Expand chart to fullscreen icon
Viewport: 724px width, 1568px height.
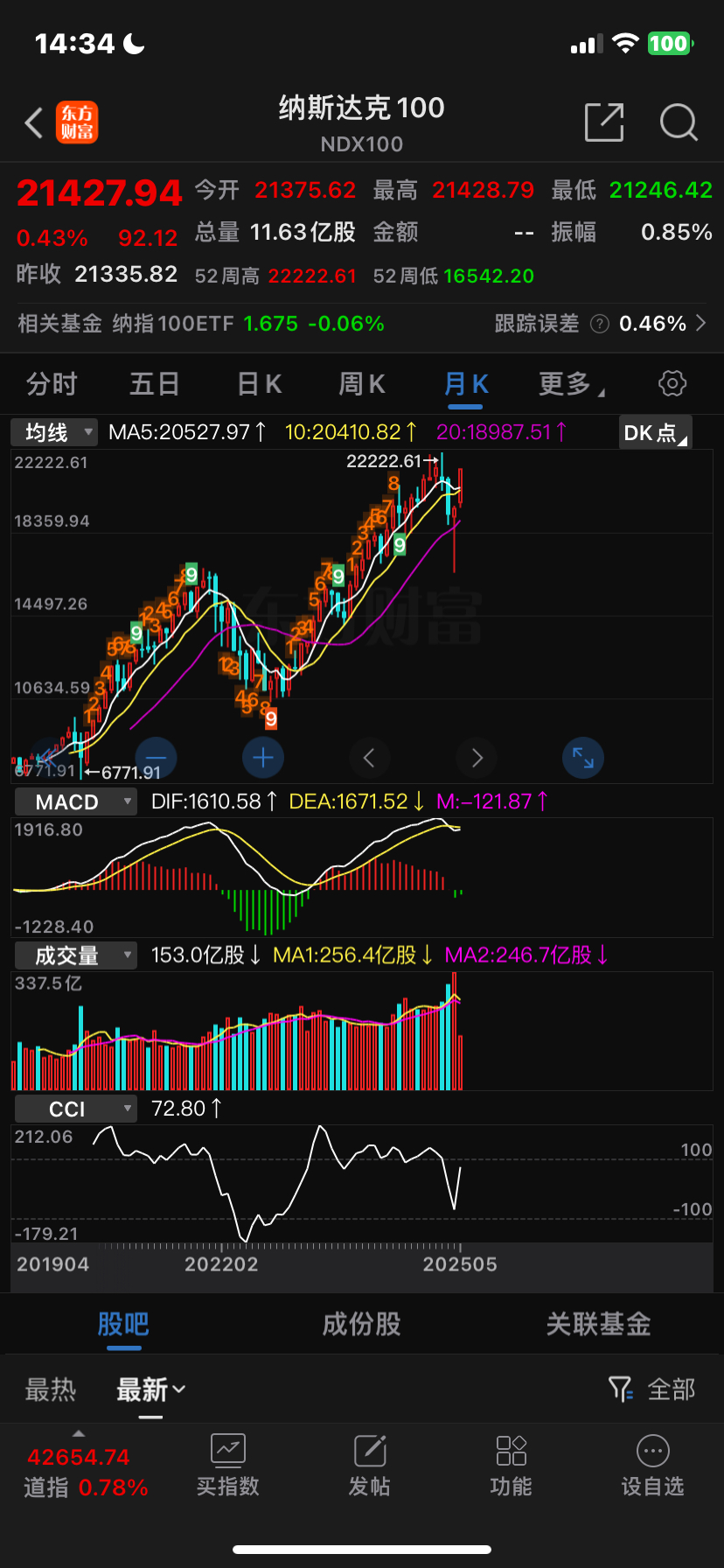pos(583,758)
